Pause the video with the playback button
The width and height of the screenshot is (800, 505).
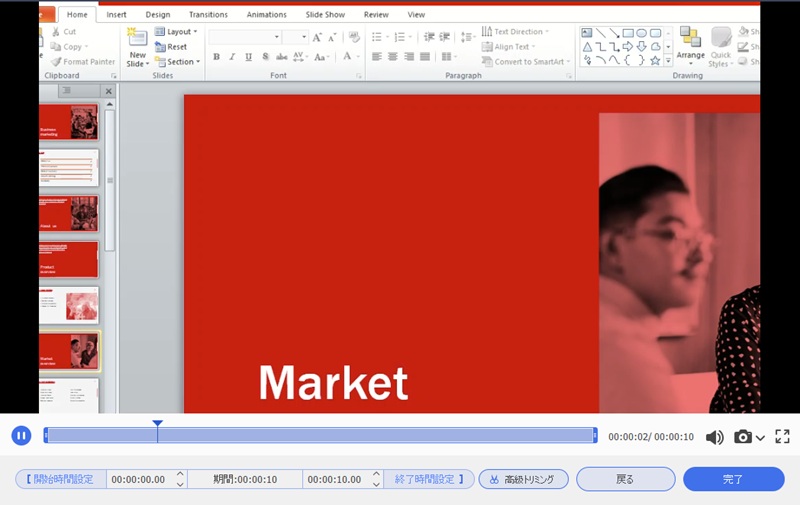click(x=21, y=436)
